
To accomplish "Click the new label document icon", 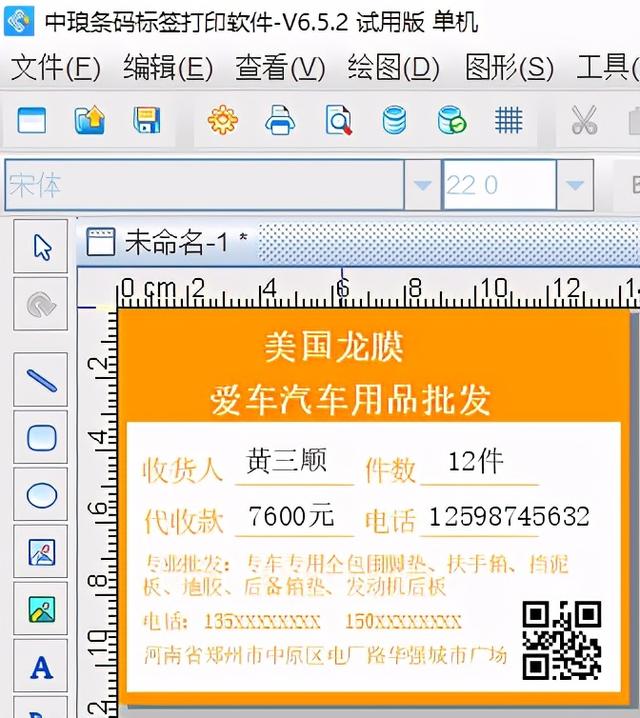I will pos(32,120).
